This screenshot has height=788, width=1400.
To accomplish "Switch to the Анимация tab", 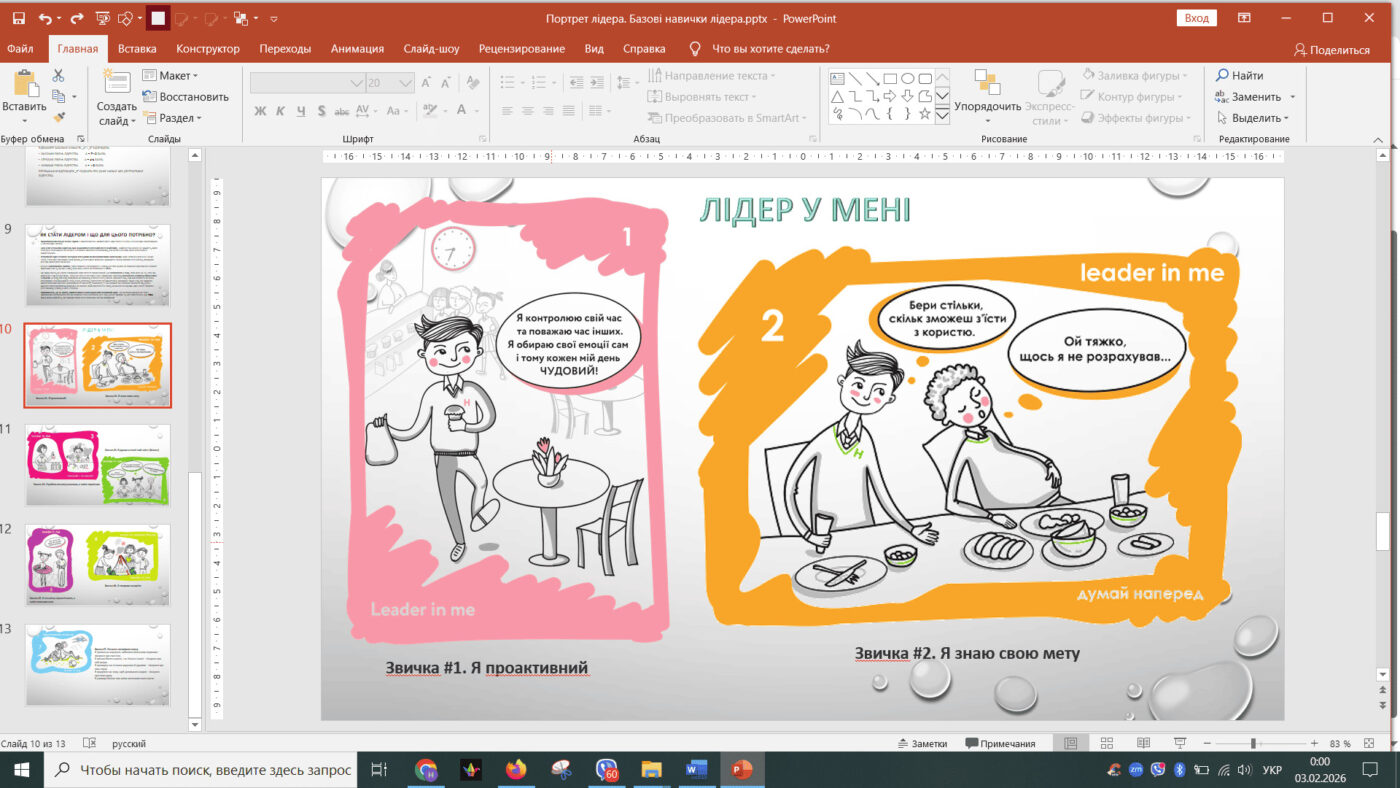I will (357, 49).
